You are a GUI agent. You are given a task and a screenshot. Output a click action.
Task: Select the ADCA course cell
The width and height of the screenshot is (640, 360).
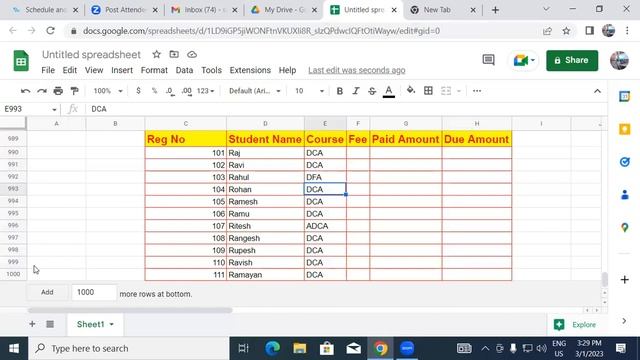pos(325,226)
